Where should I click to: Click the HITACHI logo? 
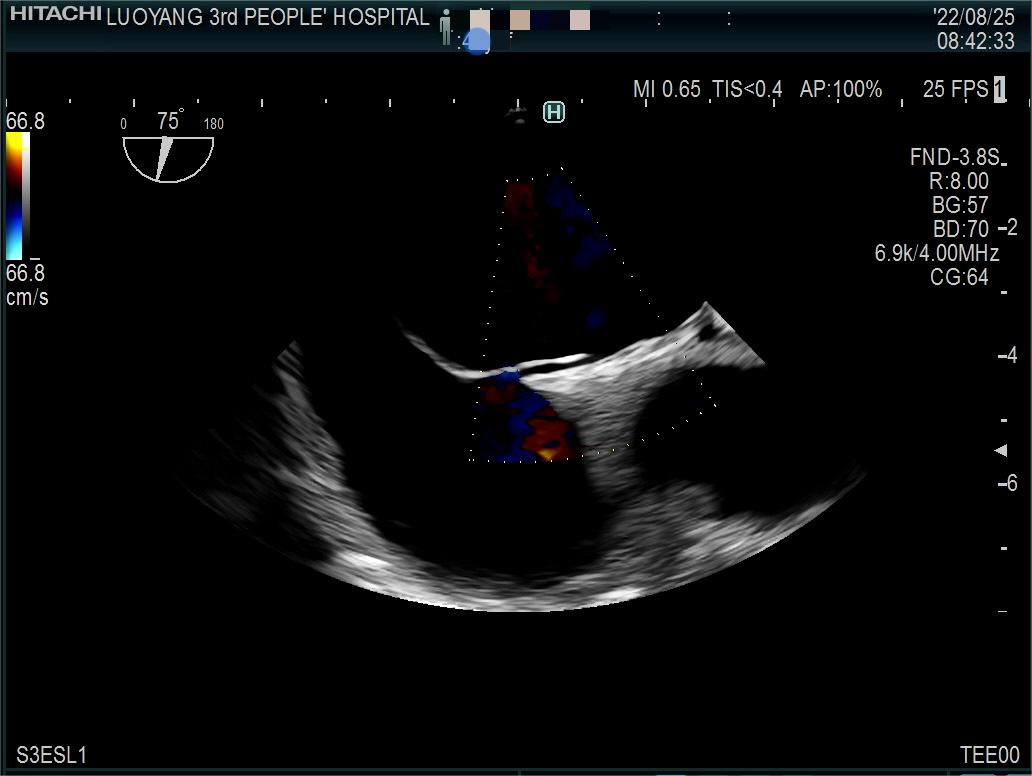tap(56, 14)
